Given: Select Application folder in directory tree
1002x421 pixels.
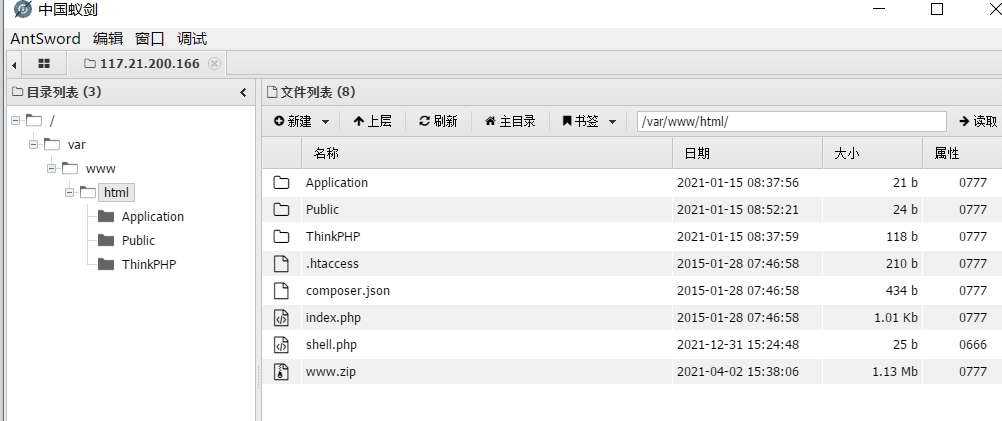Looking at the screenshot, I should pyautogui.click(x=153, y=217).
